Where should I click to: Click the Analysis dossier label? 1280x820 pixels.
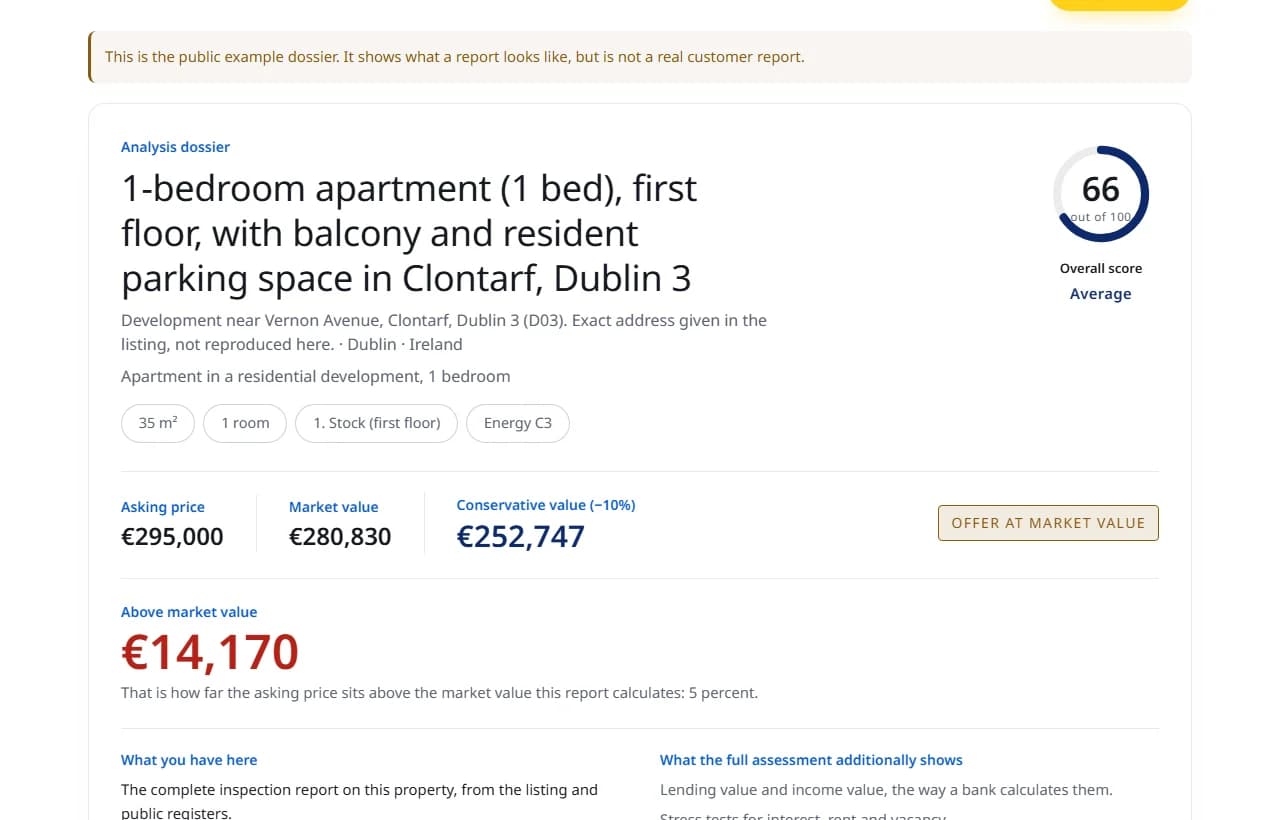click(x=175, y=147)
